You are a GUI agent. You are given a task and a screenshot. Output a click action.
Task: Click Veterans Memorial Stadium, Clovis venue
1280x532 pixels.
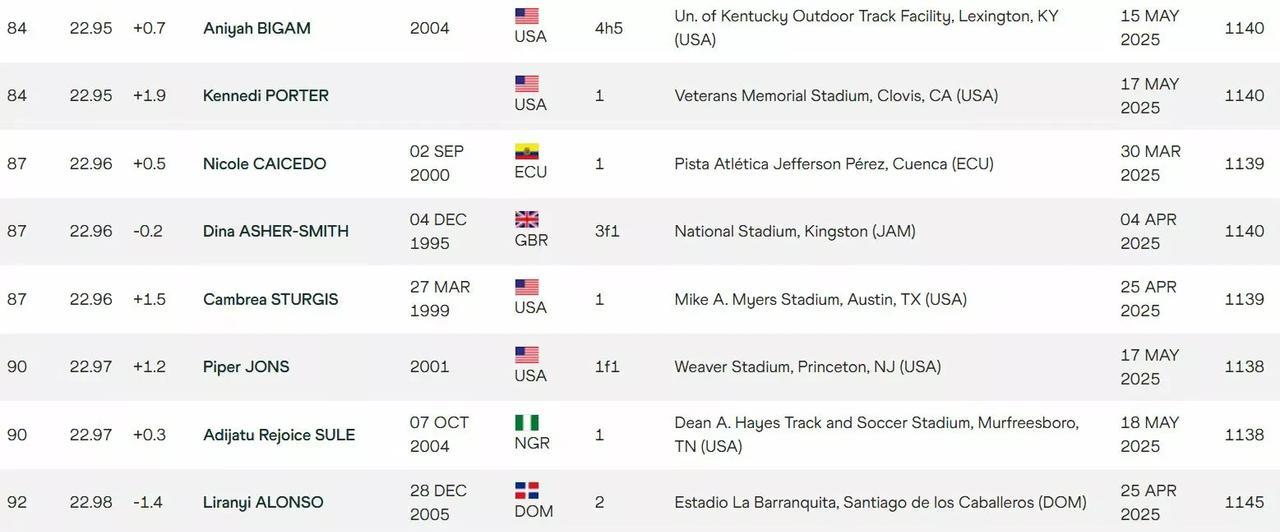(x=836, y=96)
